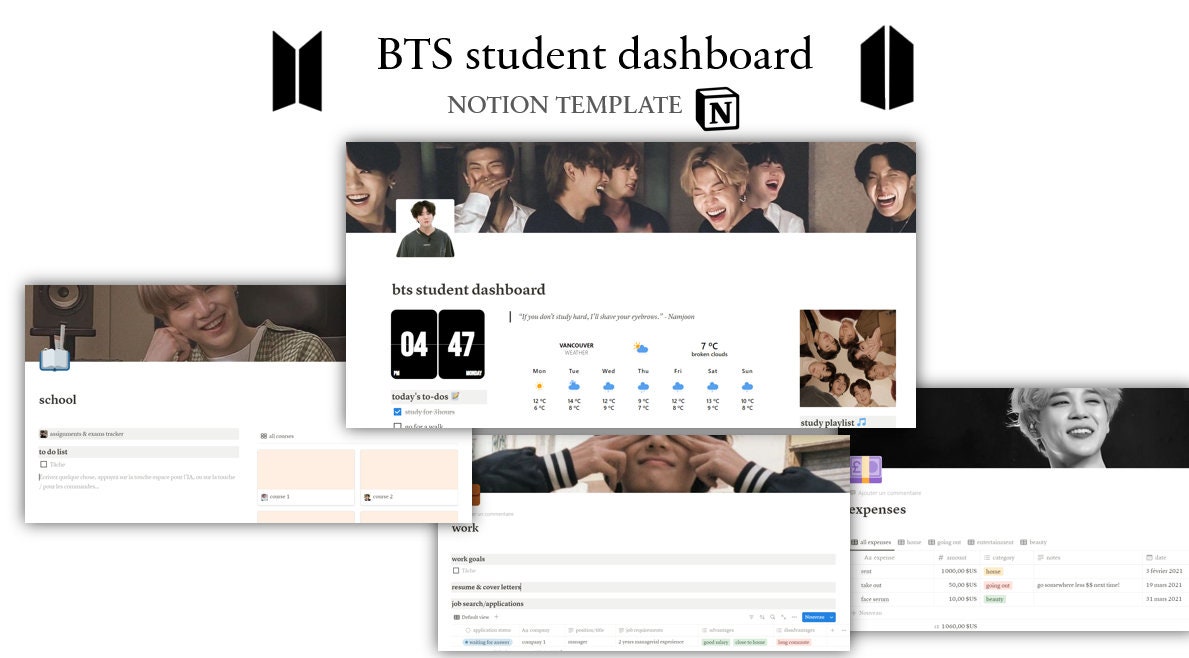Click the house category color tag on rent row
Screen dimensions: 1189x658
[993, 571]
